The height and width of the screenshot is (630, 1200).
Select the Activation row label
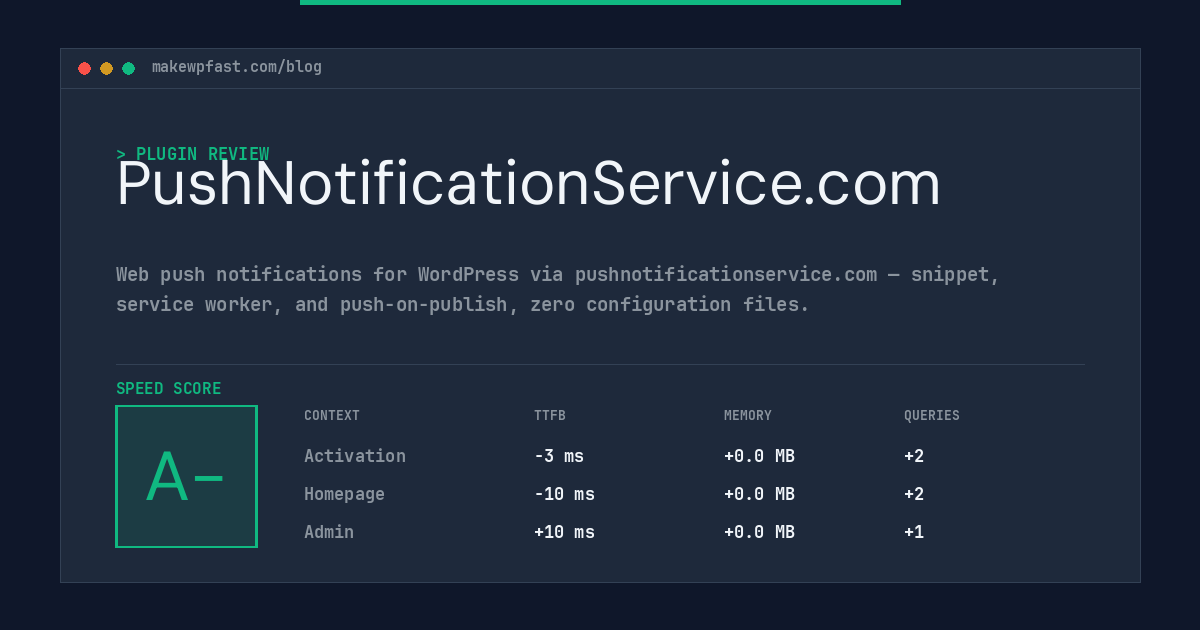[x=355, y=456]
